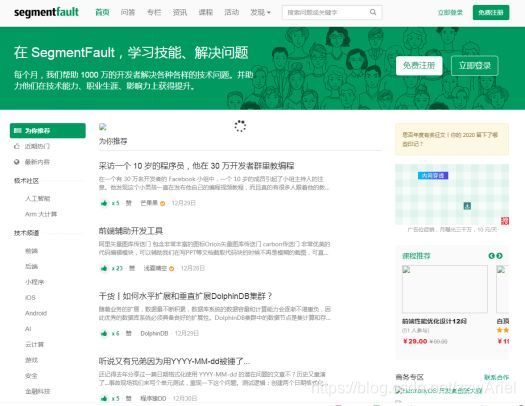Image resolution: width=525 pixels, height=406 pixels.
Task: Like the 前端辅助开发工具 article
Action: 104,268
